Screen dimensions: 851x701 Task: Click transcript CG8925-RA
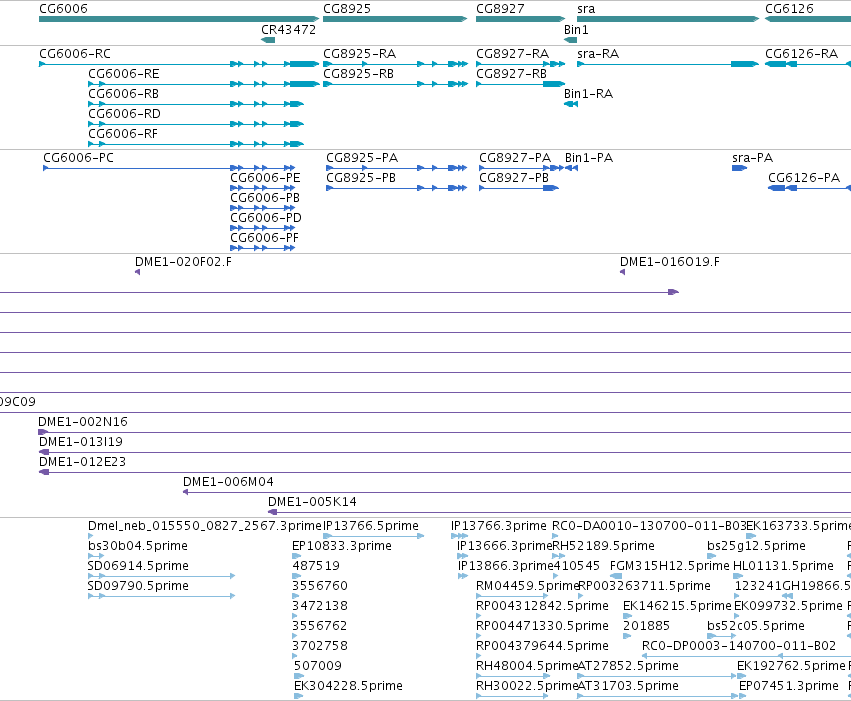[x=395, y=64]
